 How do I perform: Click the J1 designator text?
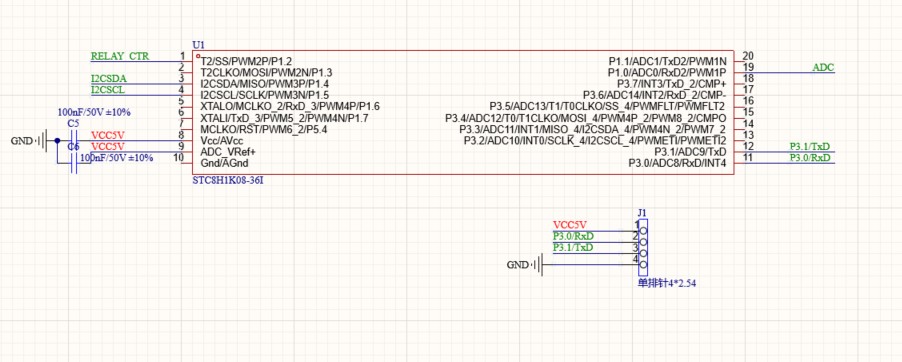643,212
